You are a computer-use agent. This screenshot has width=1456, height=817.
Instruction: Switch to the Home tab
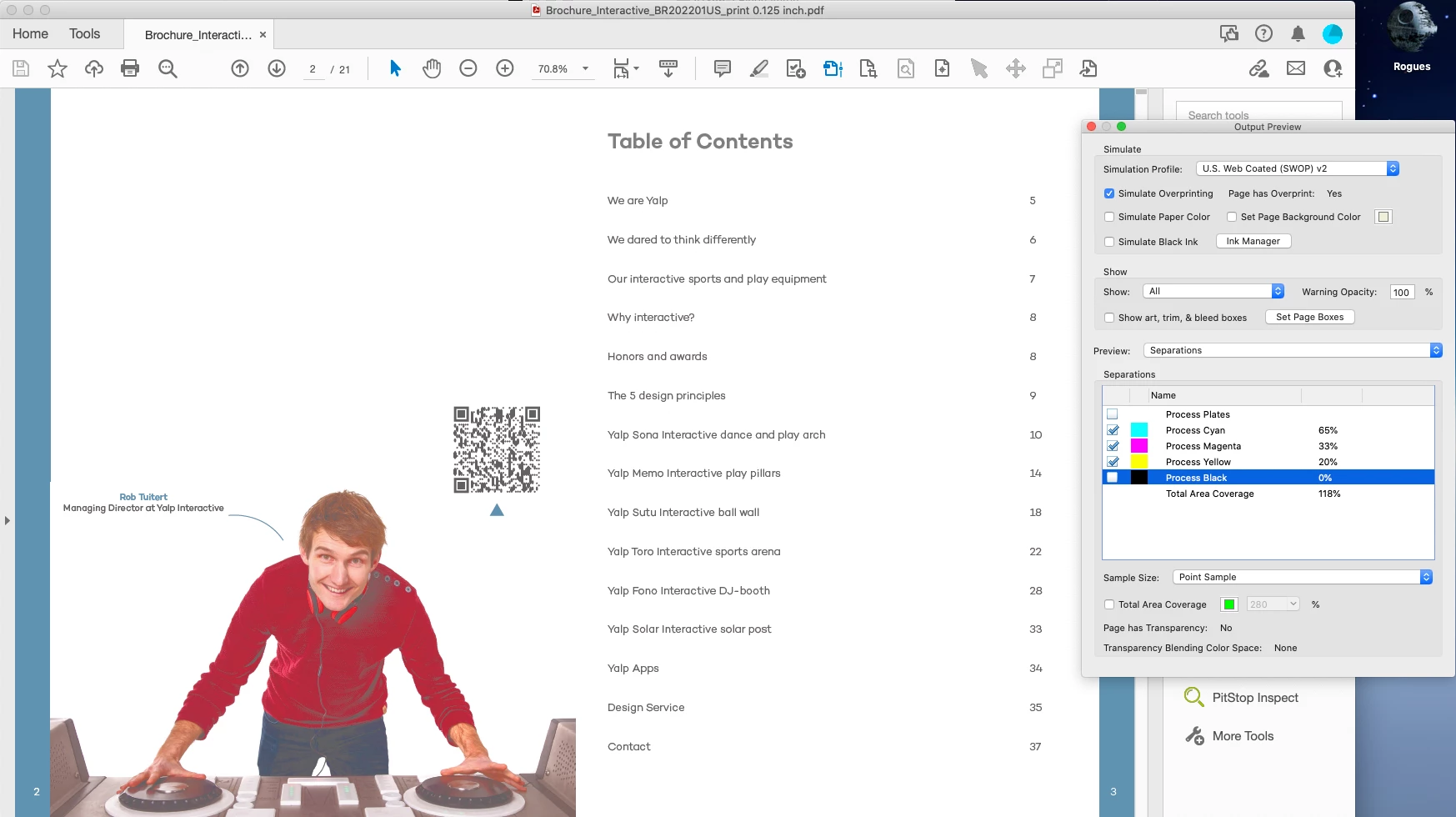tap(30, 33)
